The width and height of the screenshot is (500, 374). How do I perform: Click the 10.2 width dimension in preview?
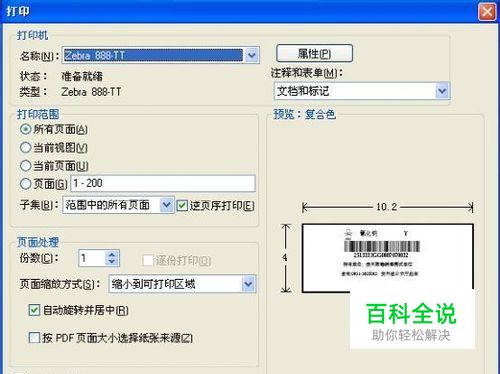click(x=387, y=207)
